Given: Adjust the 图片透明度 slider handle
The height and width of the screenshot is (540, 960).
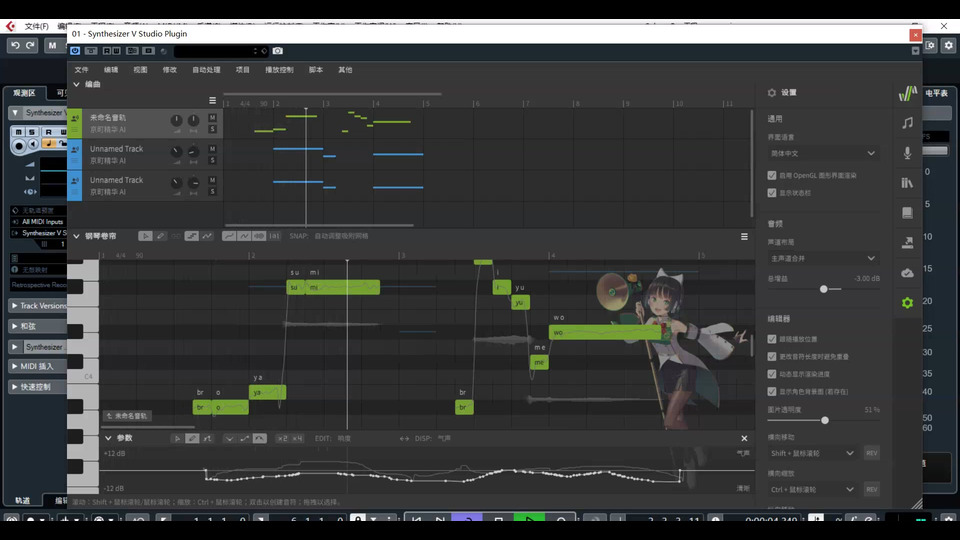Looking at the screenshot, I should 824,420.
